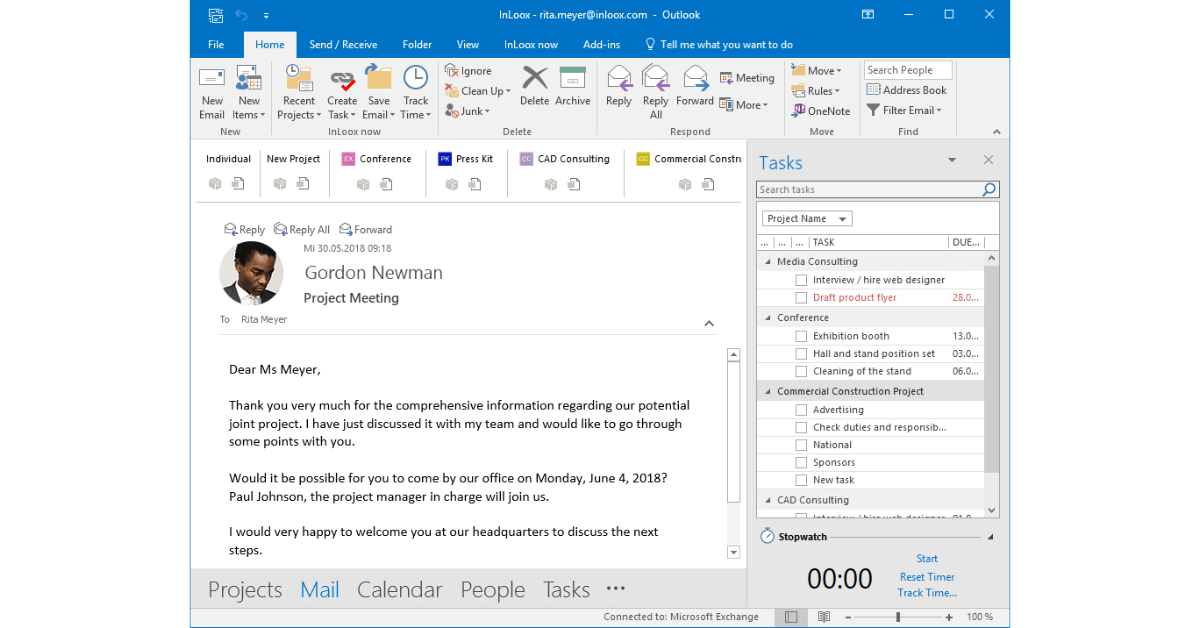Check the 'Check duties and responsib...' task
This screenshot has width=1200, height=628.
(801, 428)
